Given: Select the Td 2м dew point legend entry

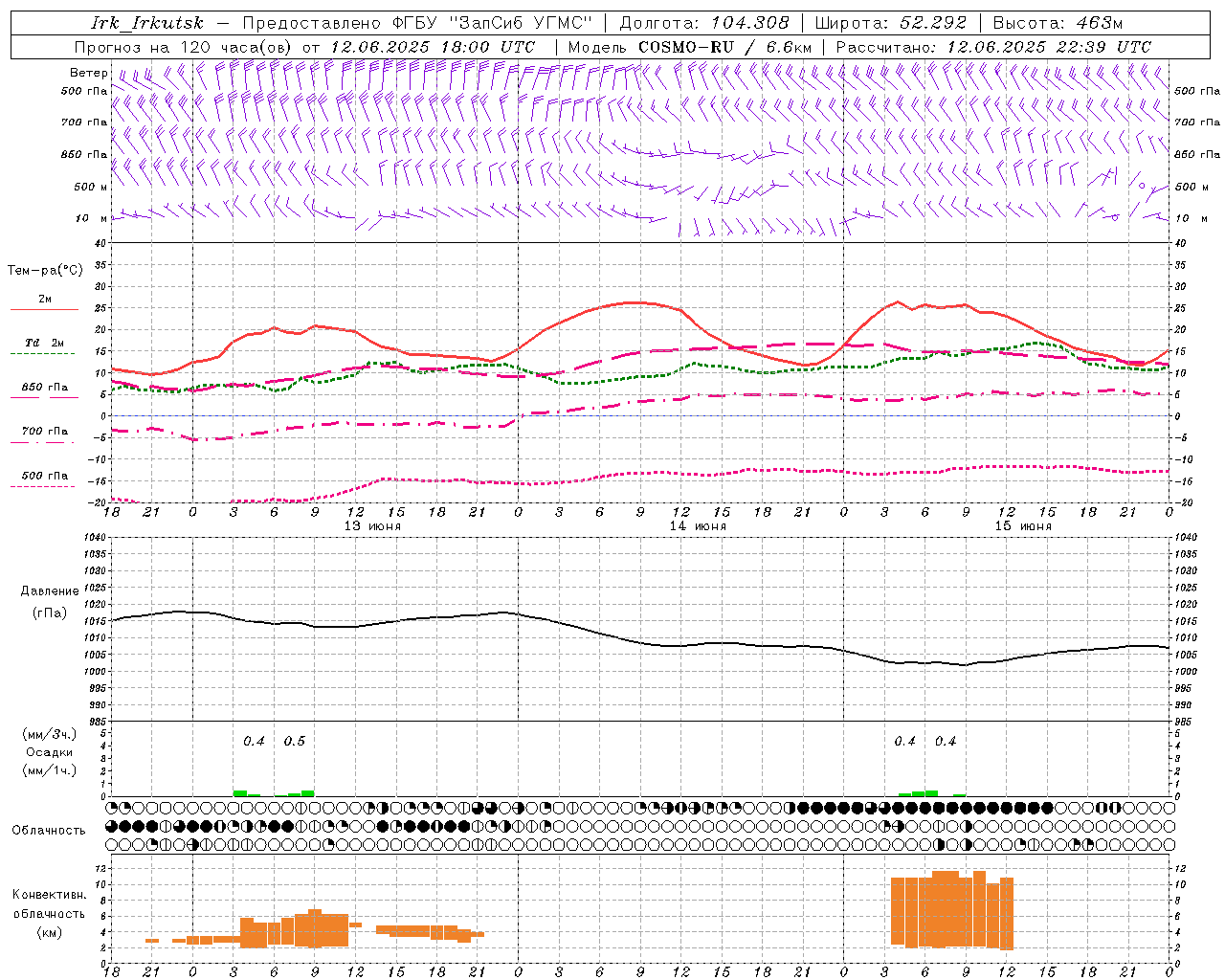Looking at the screenshot, I should click(x=44, y=343).
